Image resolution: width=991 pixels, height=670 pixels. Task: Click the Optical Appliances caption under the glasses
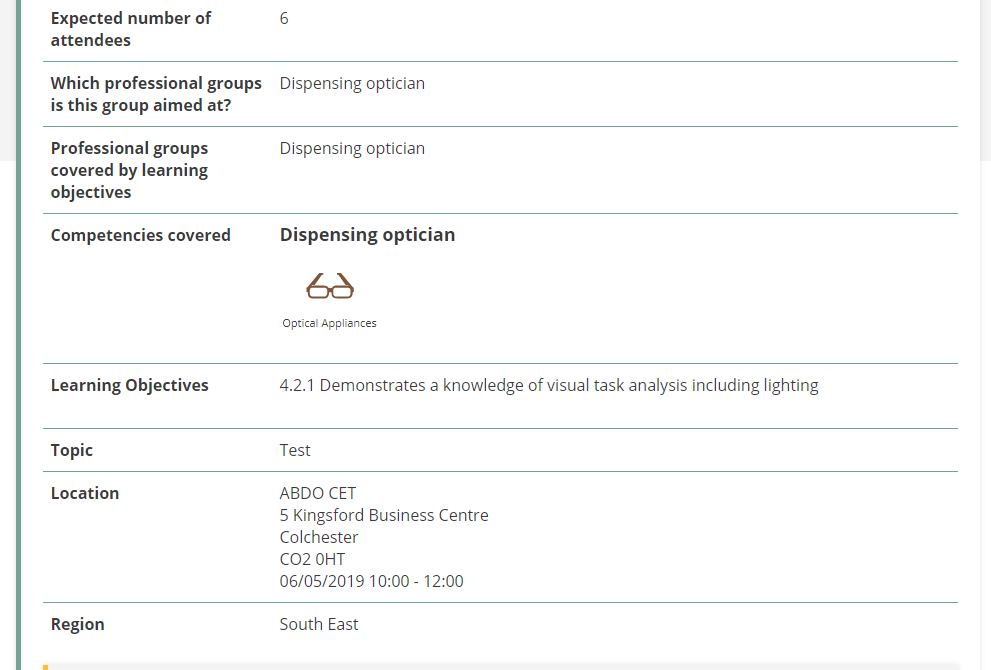coord(329,324)
